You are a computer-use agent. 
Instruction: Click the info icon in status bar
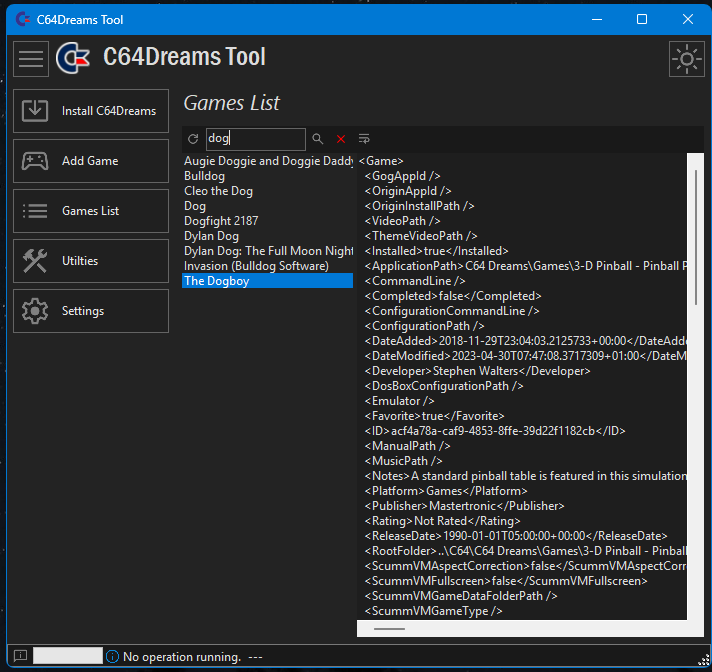tap(112, 656)
